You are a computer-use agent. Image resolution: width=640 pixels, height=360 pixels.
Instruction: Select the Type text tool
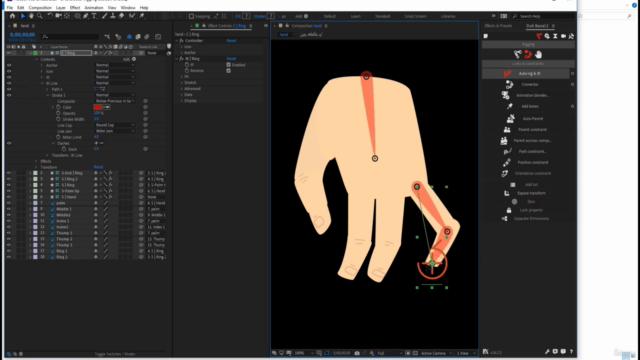click(x=94, y=16)
